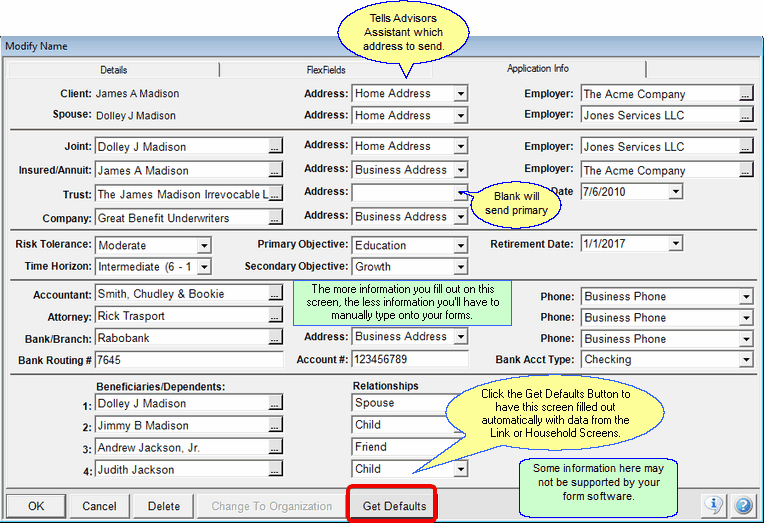The width and height of the screenshot is (764, 523).
Task: Click the browse button beside the Joint field
Action: [275, 147]
